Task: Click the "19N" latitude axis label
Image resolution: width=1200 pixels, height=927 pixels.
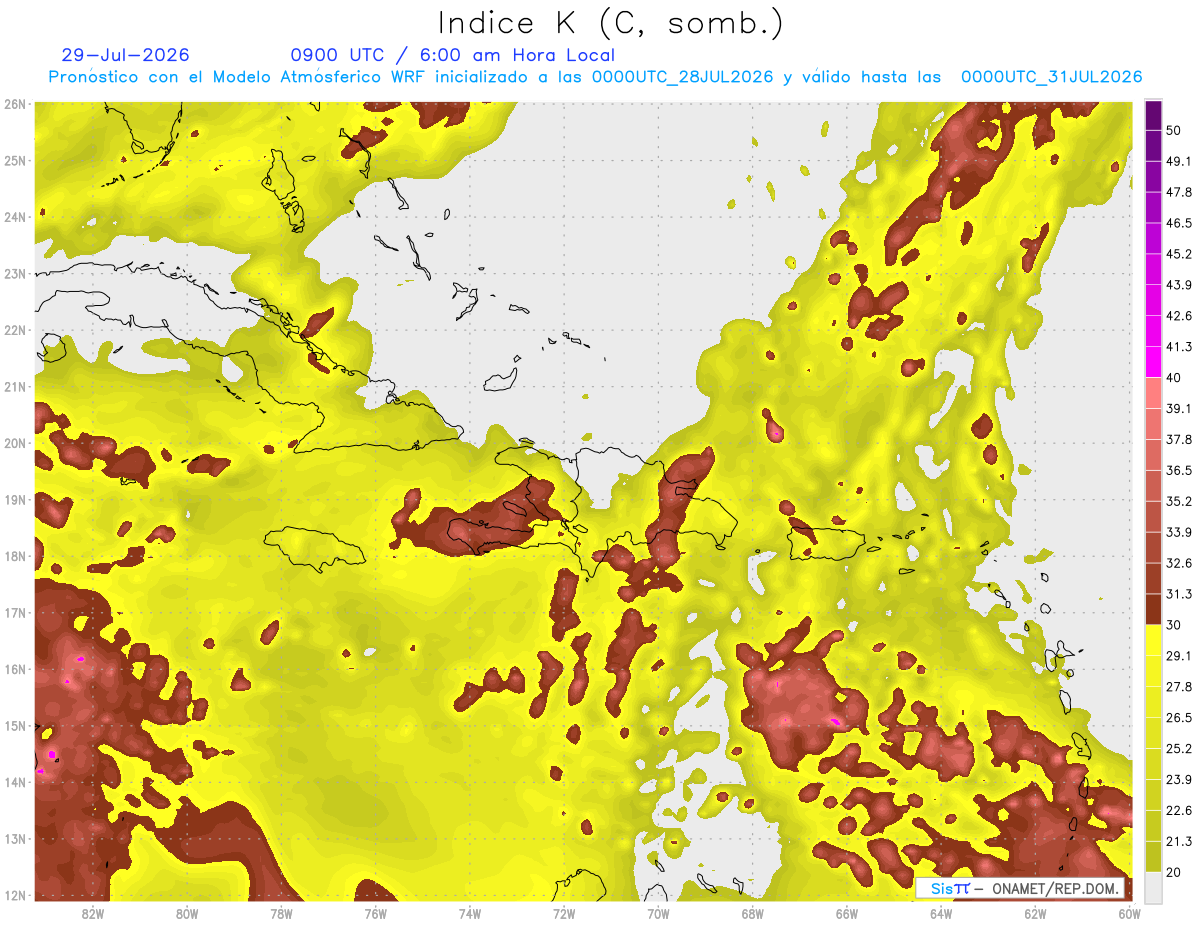Action: [x=15, y=499]
